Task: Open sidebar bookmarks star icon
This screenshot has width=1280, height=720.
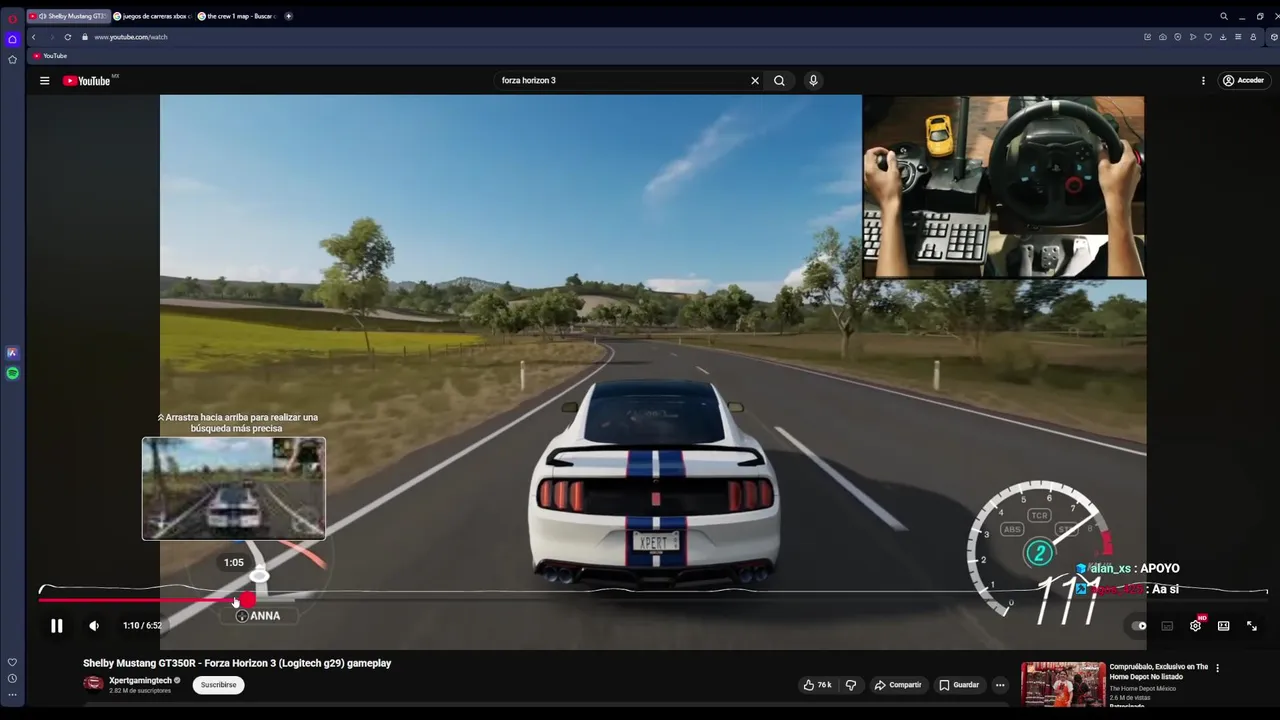Action: tap(12, 60)
